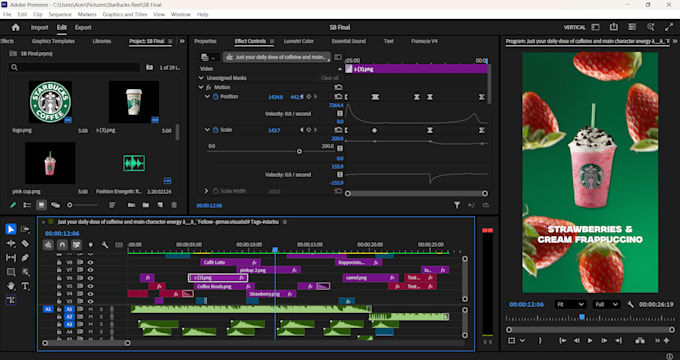The image size is (680, 360).
Task: Select the Razor tool
Action: pyautogui.click(x=25, y=244)
